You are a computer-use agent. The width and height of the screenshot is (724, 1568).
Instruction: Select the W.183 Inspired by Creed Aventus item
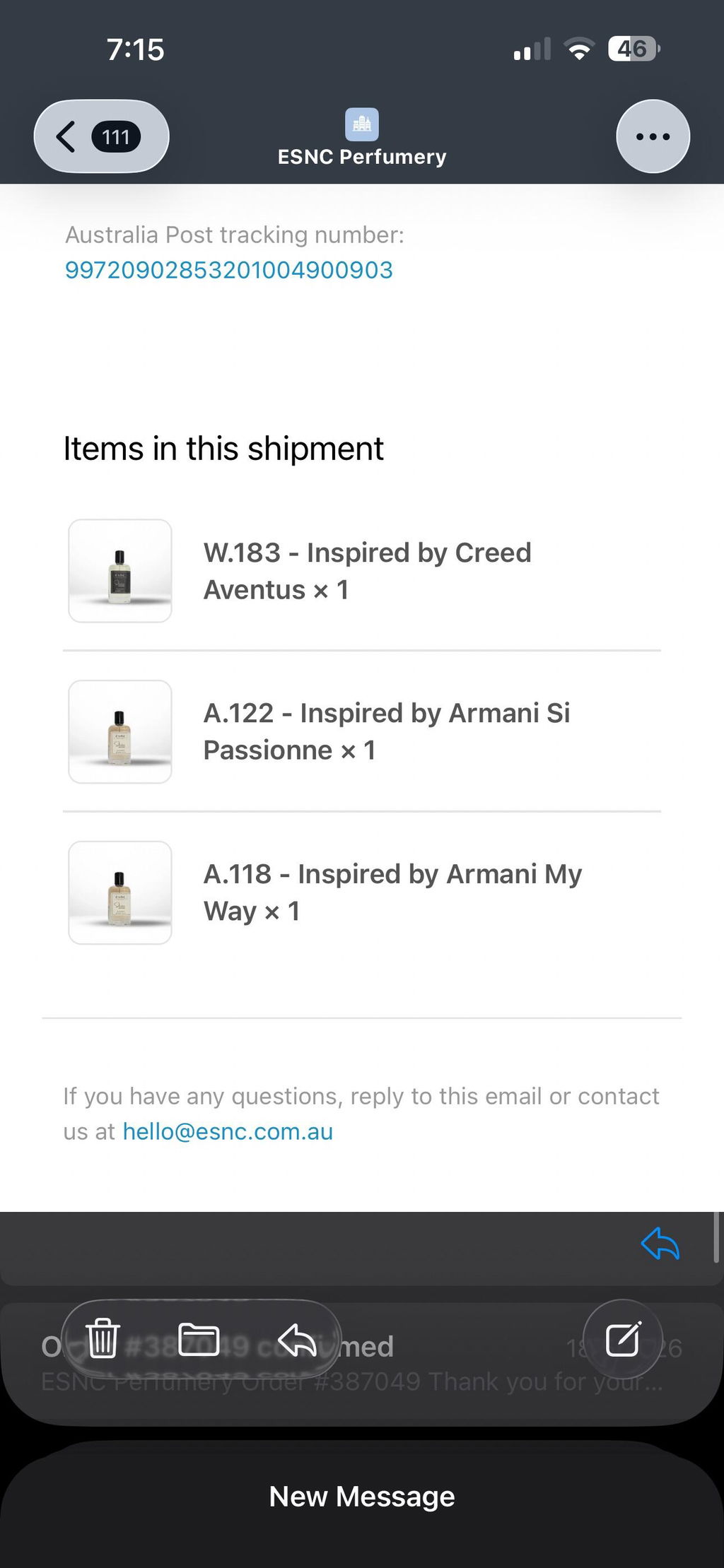tap(367, 571)
